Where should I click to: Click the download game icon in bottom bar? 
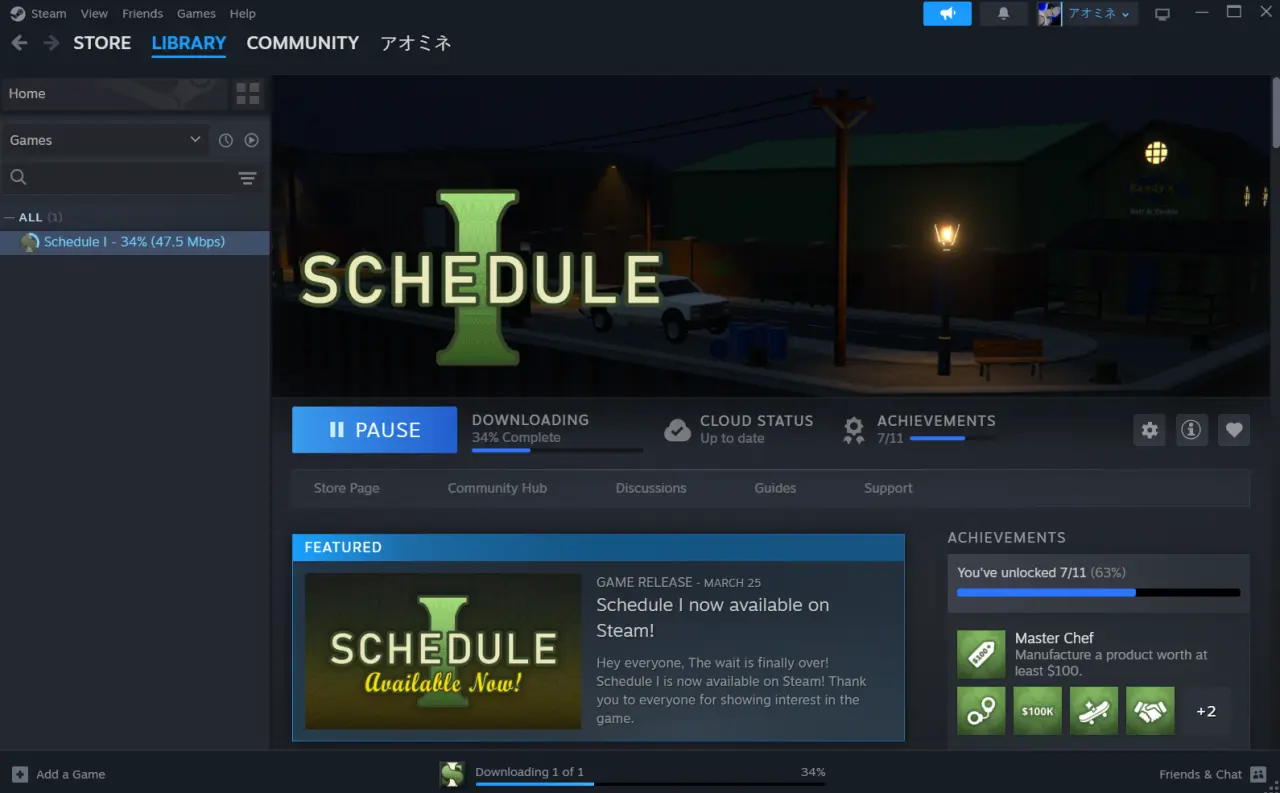click(452, 773)
